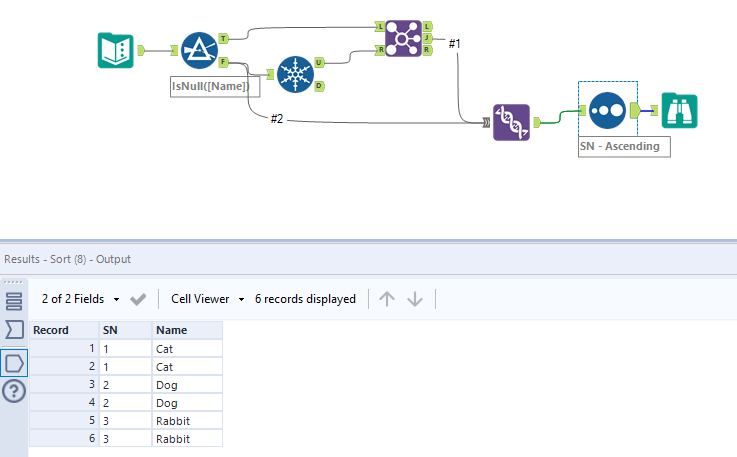Click the Text Input tool's output anchor
Screen dimensions: 737x457
click(x=141, y=50)
